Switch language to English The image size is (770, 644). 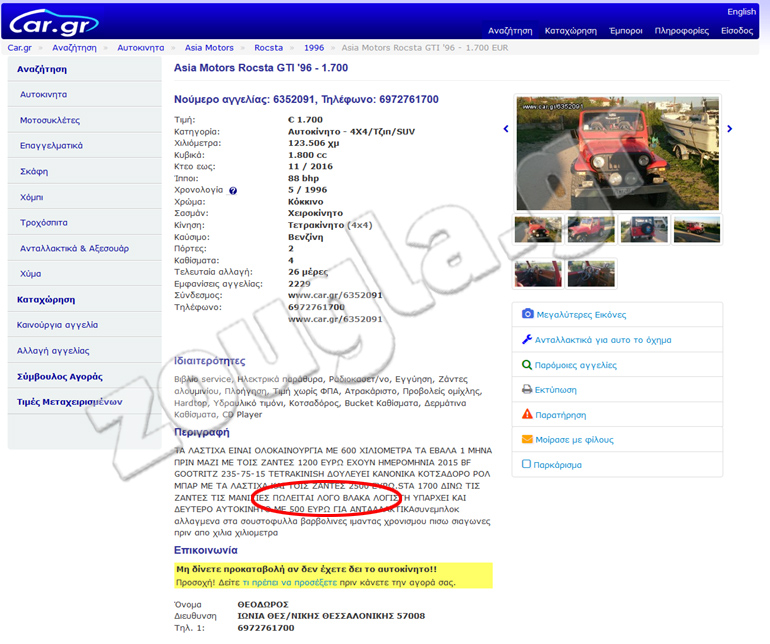click(741, 12)
